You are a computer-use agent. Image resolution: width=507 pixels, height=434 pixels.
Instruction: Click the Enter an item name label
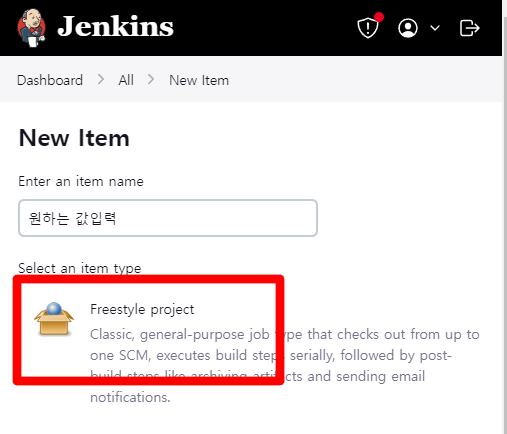coord(81,181)
